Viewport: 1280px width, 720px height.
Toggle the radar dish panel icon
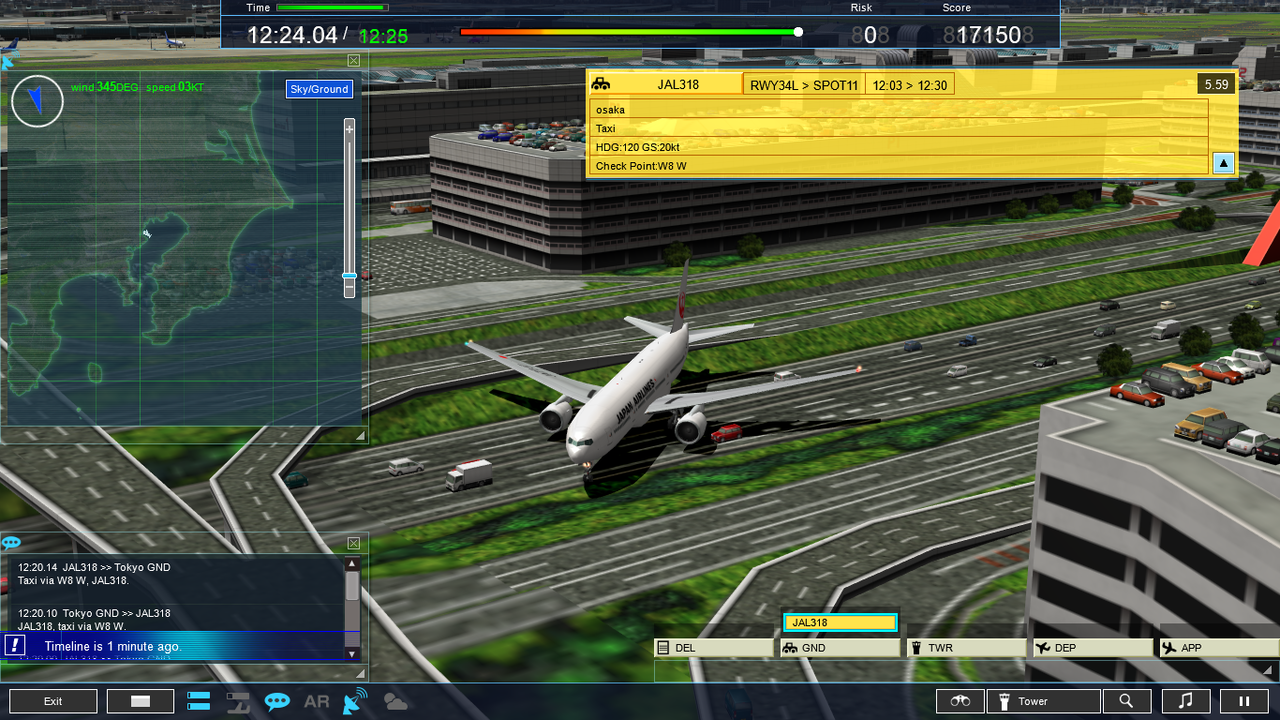[355, 701]
